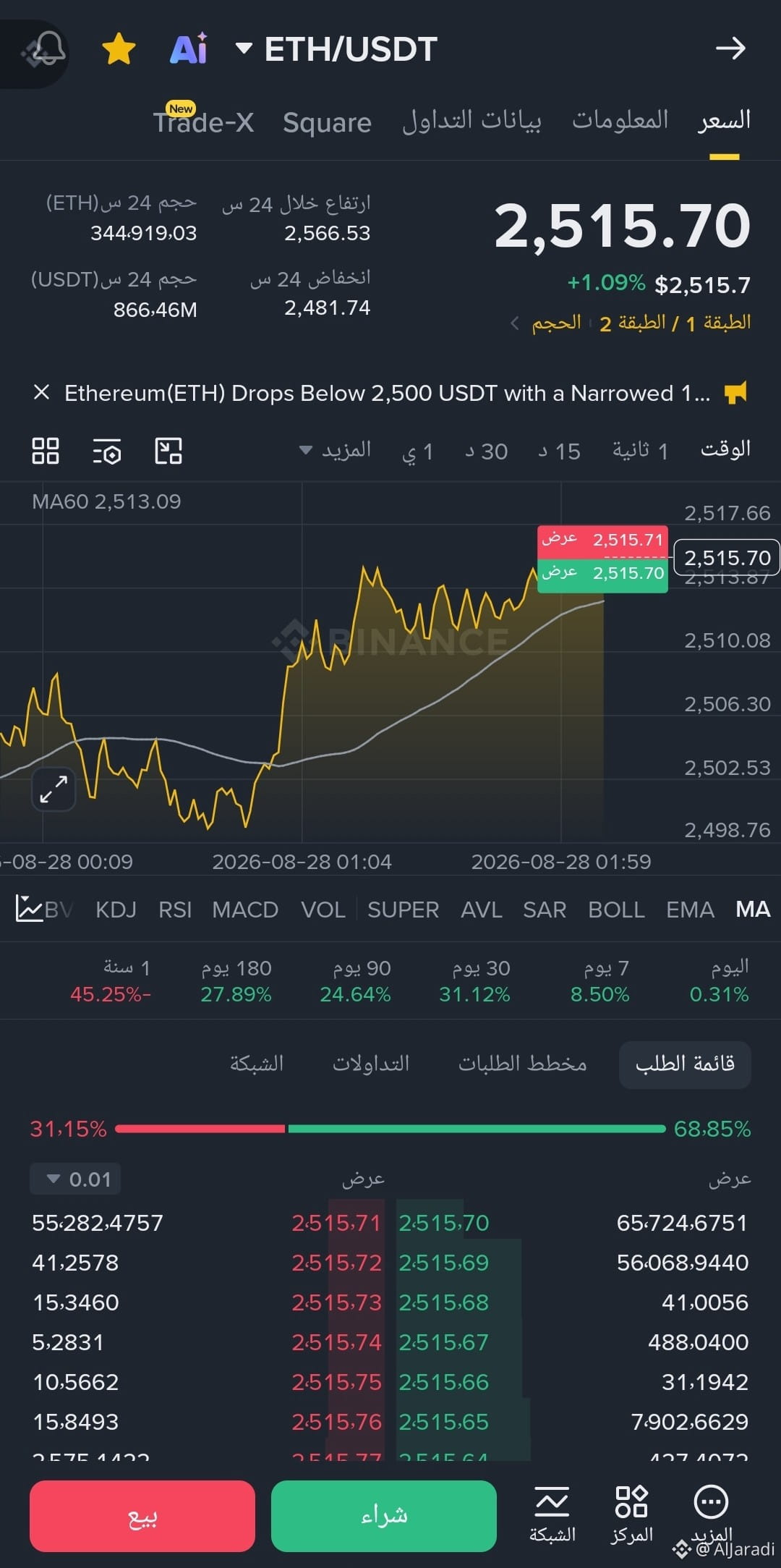Viewport: 781px width, 1568px height.
Task: Enable the KDJ indicator
Action: (x=116, y=910)
